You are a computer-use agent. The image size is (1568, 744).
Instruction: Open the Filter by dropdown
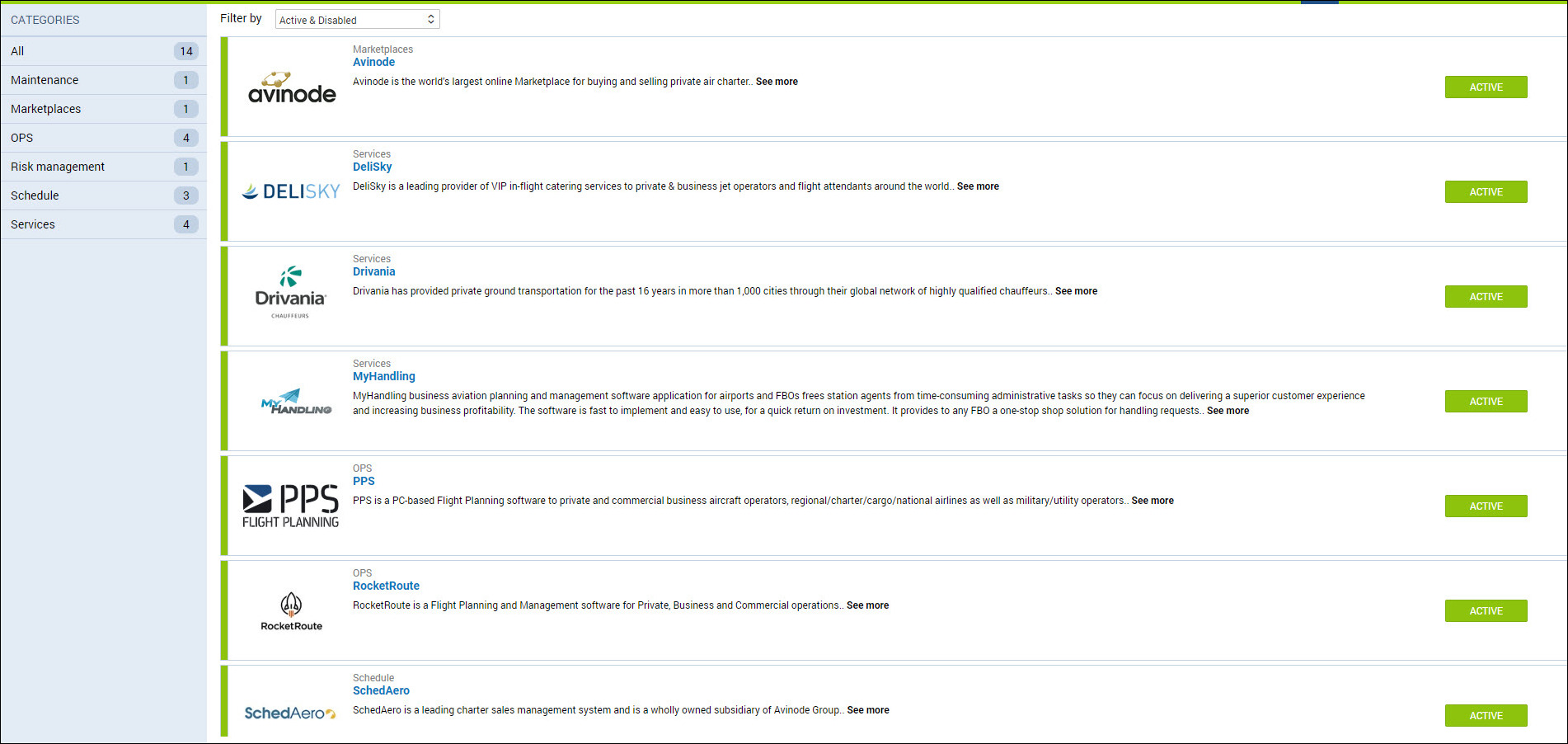coord(357,20)
